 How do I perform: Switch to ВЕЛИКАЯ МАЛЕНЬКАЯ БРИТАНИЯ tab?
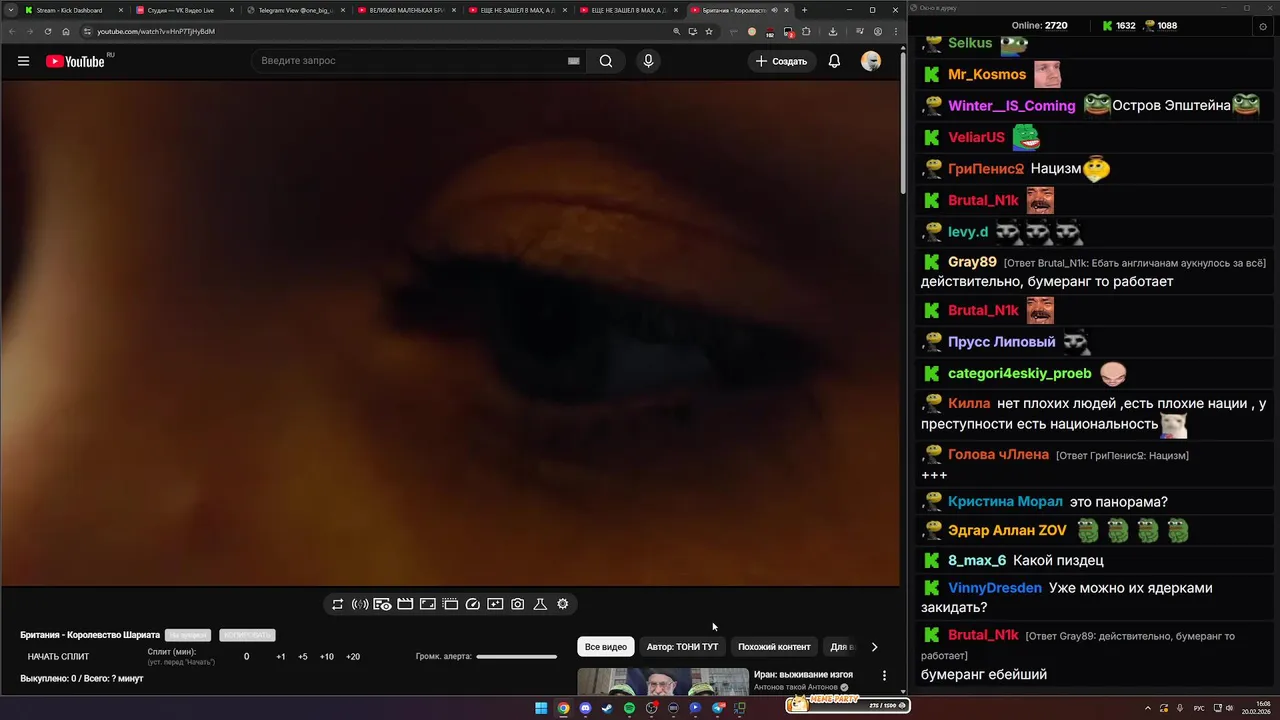[x=407, y=10]
